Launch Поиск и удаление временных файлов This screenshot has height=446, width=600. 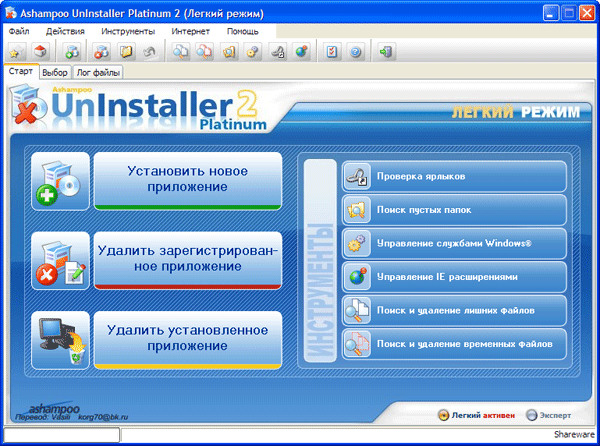coord(454,344)
